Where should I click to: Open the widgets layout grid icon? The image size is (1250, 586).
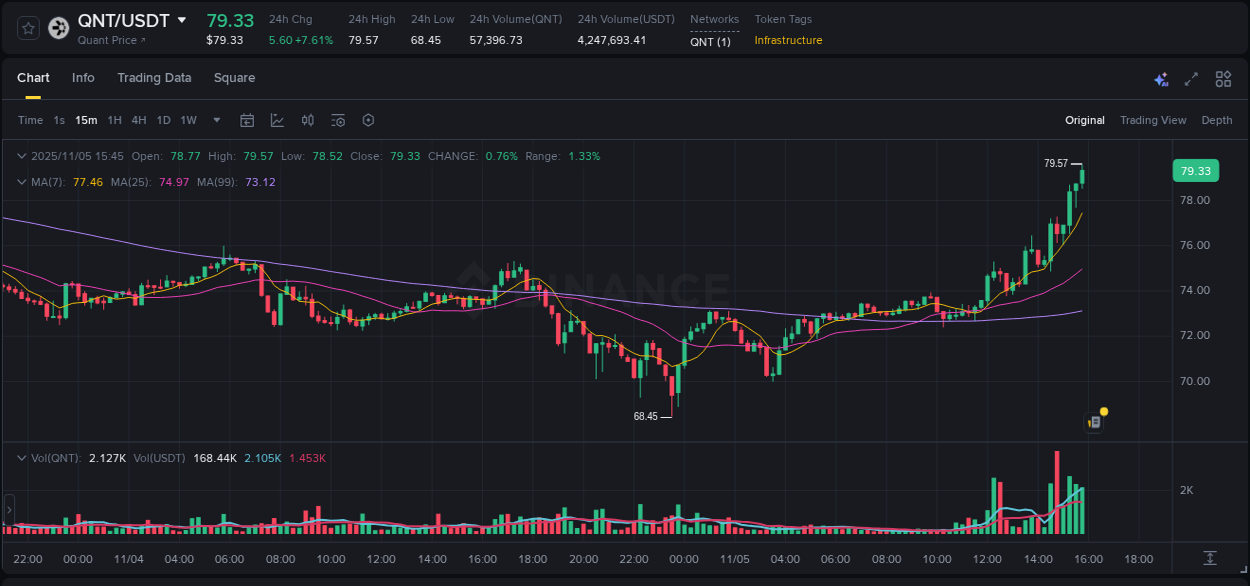tap(1223, 79)
